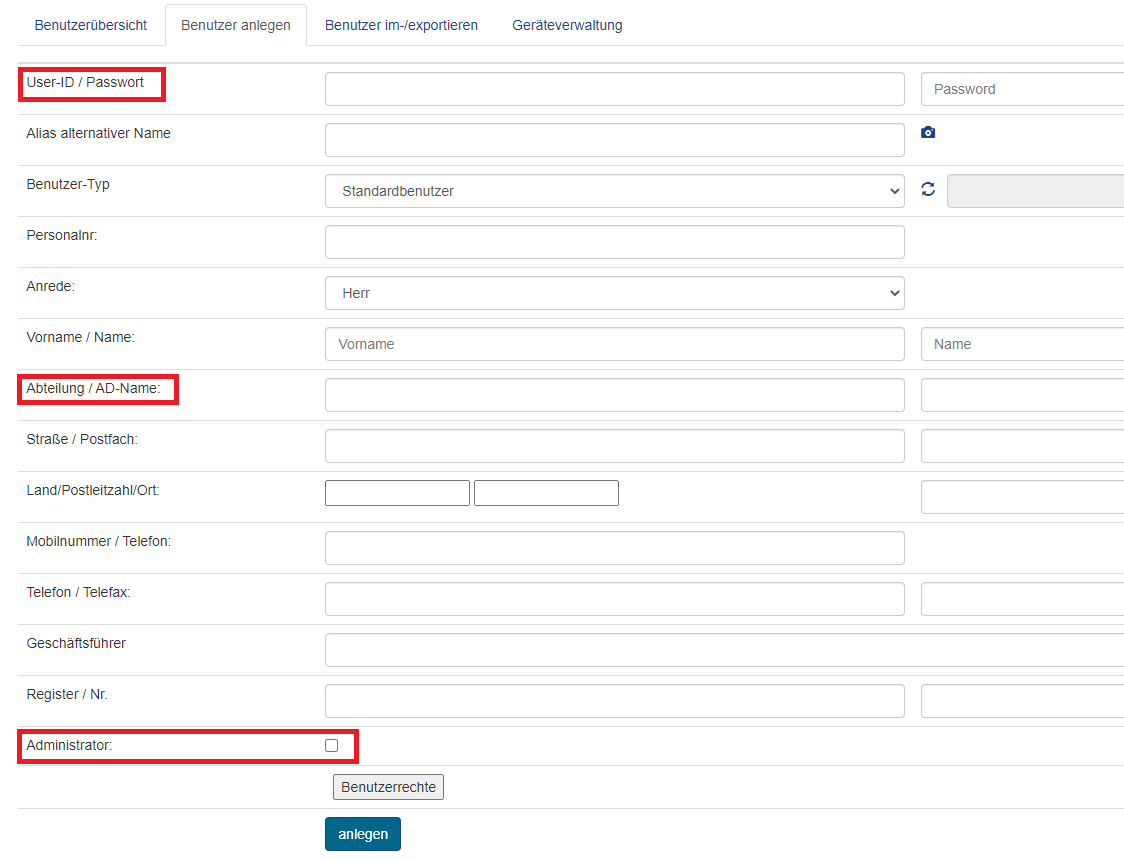Click into the Password field
1124x861 pixels.
pyautogui.click(x=1022, y=89)
